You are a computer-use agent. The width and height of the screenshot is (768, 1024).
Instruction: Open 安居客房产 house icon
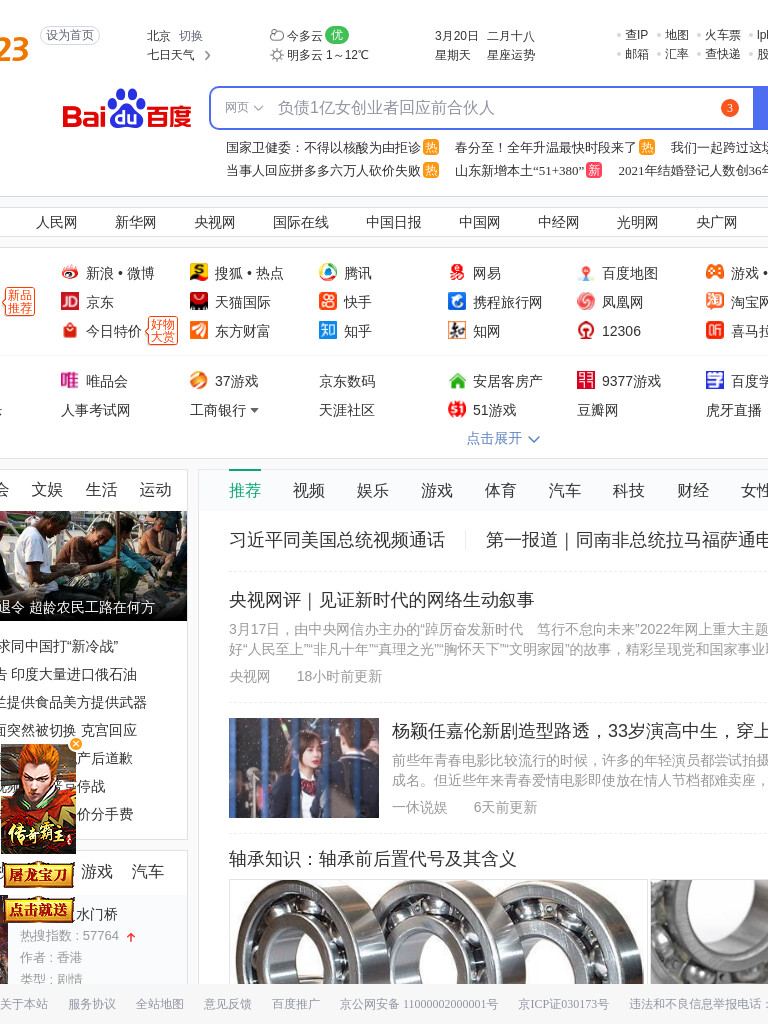[x=457, y=380]
